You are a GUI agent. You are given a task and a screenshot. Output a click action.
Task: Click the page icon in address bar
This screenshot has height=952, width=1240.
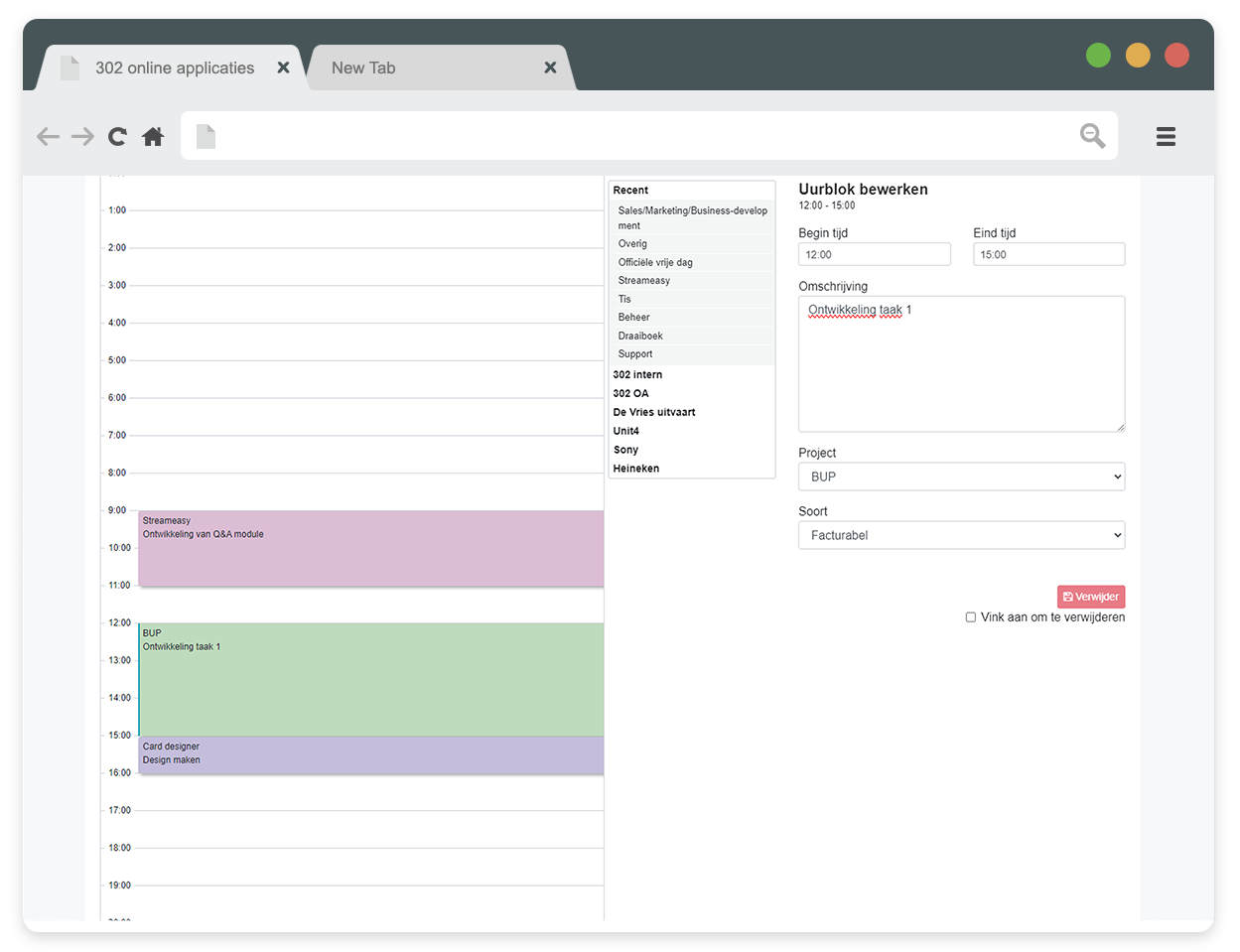(x=206, y=136)
